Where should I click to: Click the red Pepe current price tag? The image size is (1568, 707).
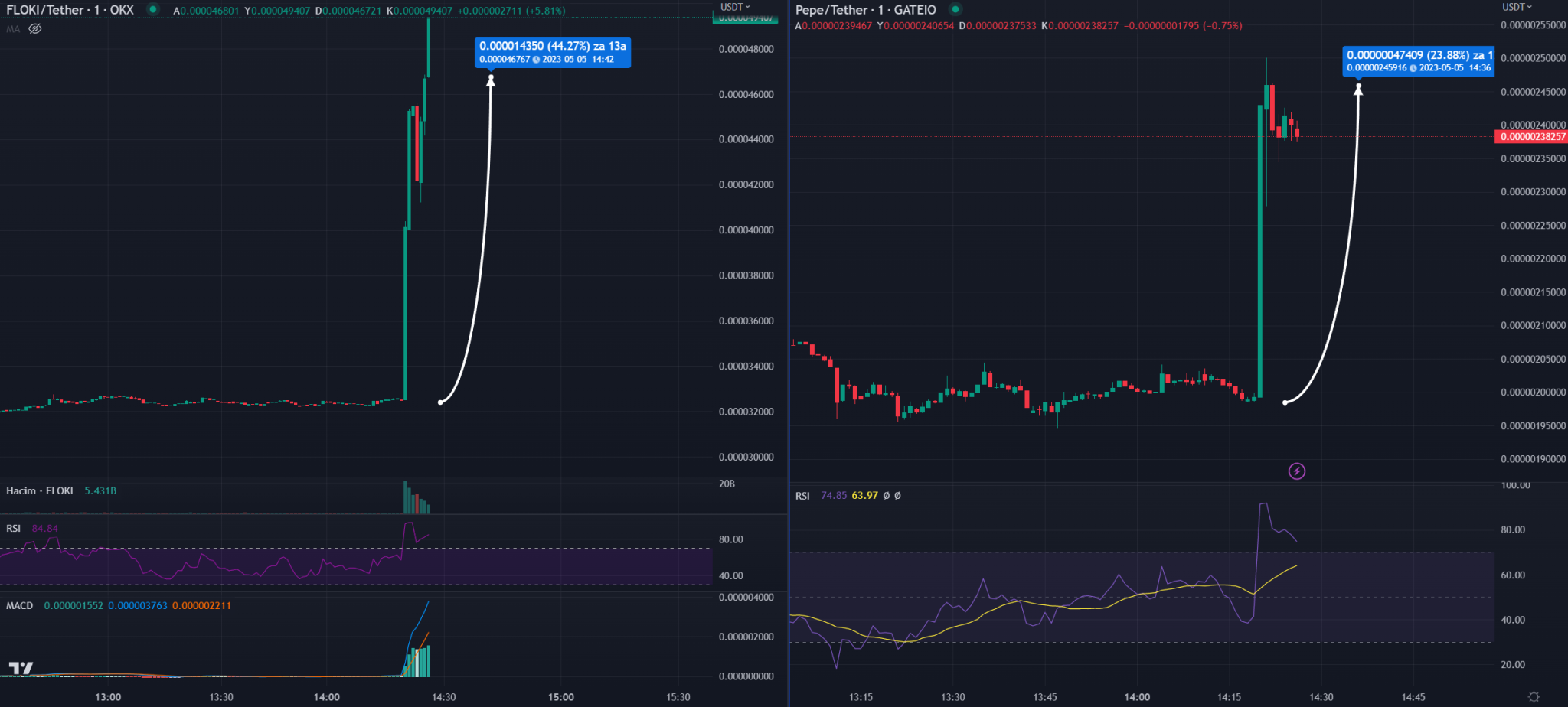pos(1530,137)
